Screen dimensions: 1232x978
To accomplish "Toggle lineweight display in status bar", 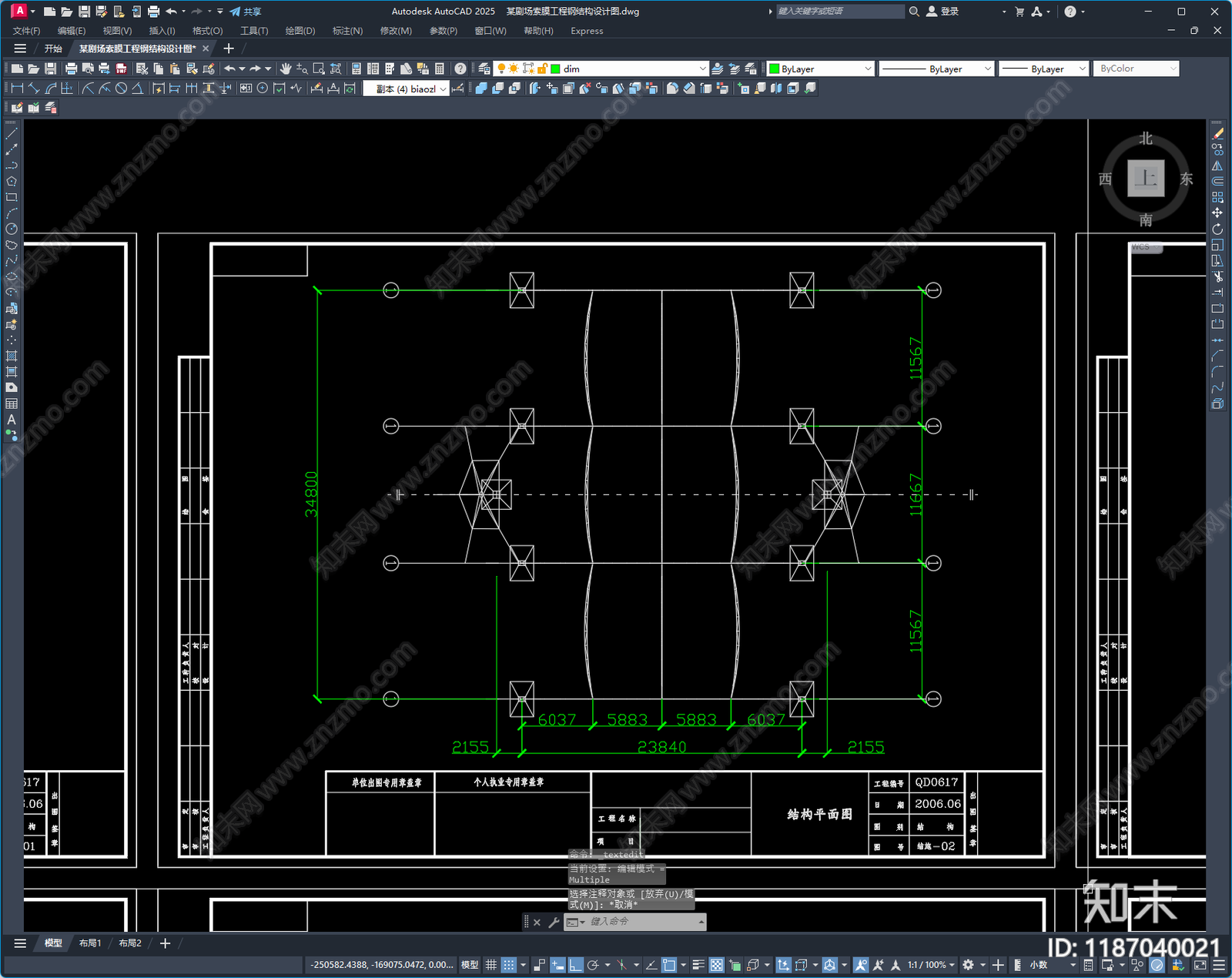I will [x=698, y=965].
